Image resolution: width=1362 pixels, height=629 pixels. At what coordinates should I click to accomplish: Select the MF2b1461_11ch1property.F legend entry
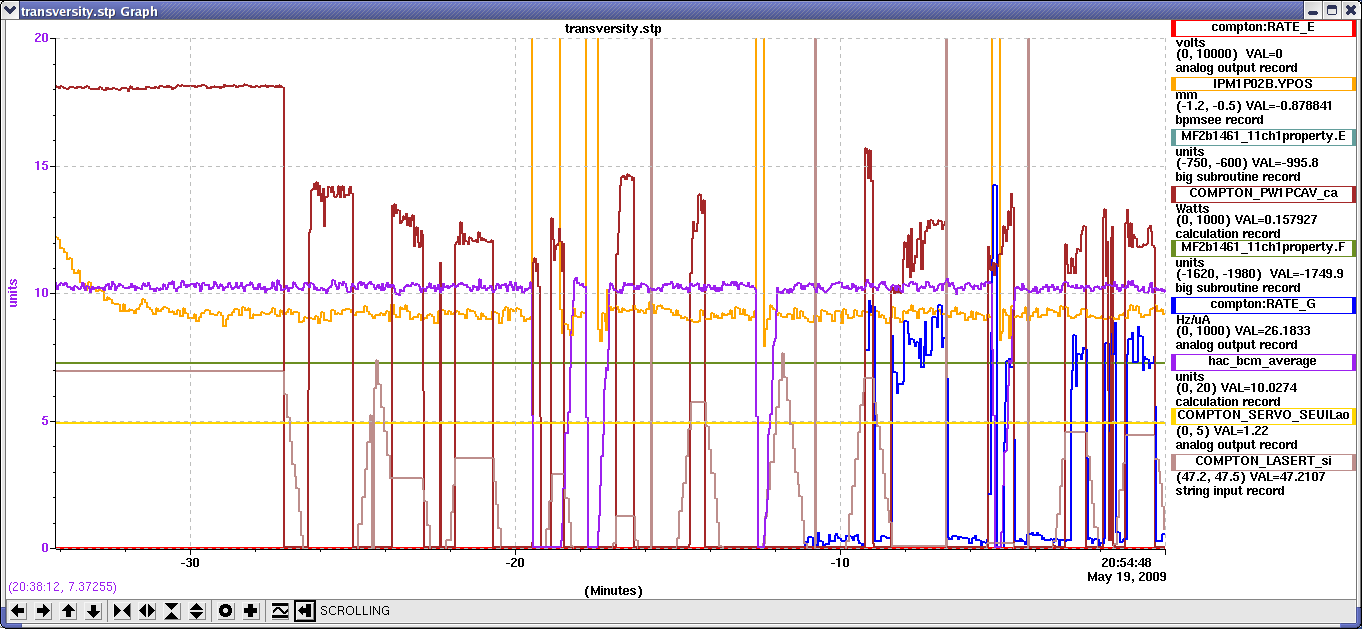1263,247
